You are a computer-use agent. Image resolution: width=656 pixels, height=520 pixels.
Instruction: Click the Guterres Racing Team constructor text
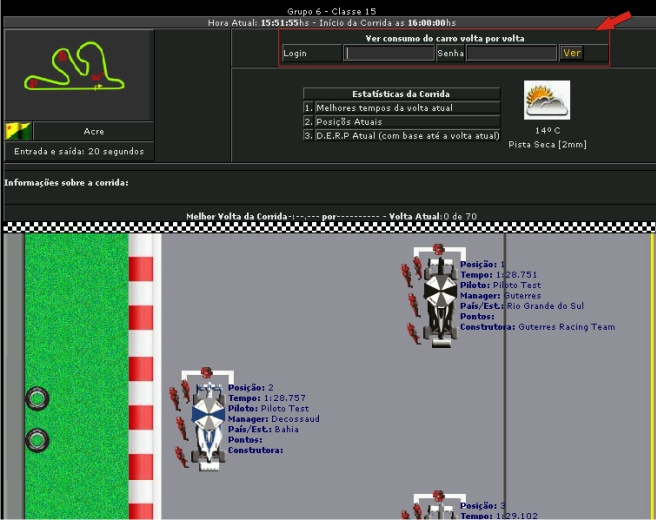(566, 327)
